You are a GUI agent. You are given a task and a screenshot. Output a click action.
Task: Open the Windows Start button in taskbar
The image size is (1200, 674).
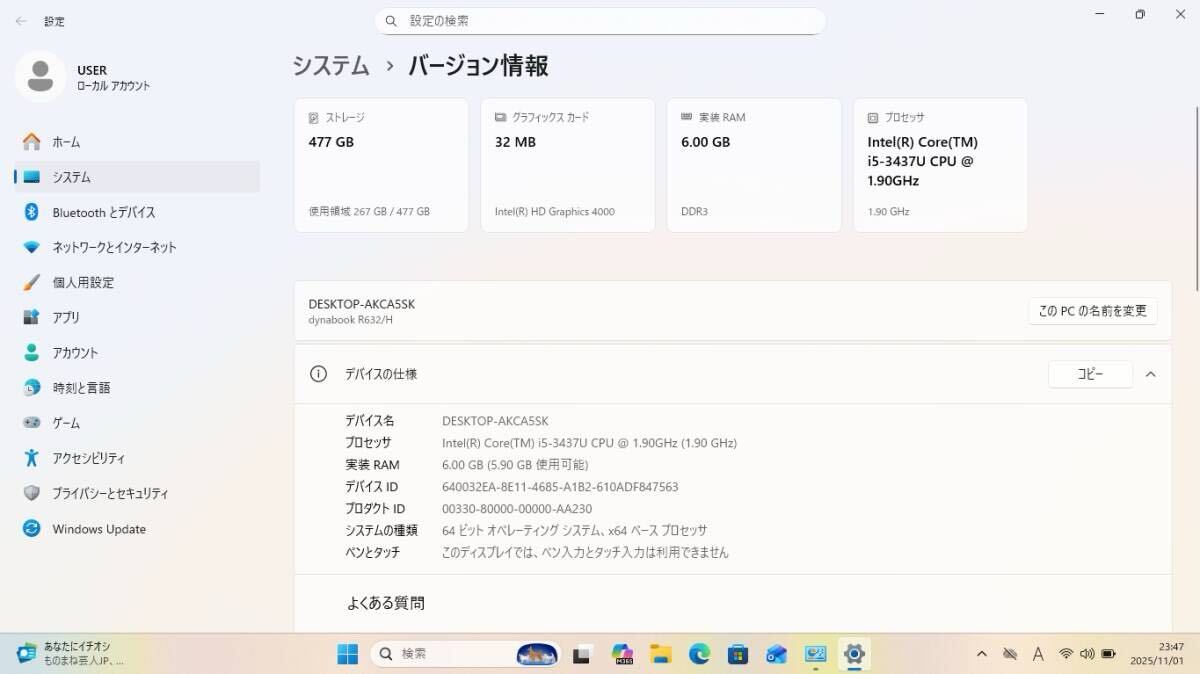347,654
